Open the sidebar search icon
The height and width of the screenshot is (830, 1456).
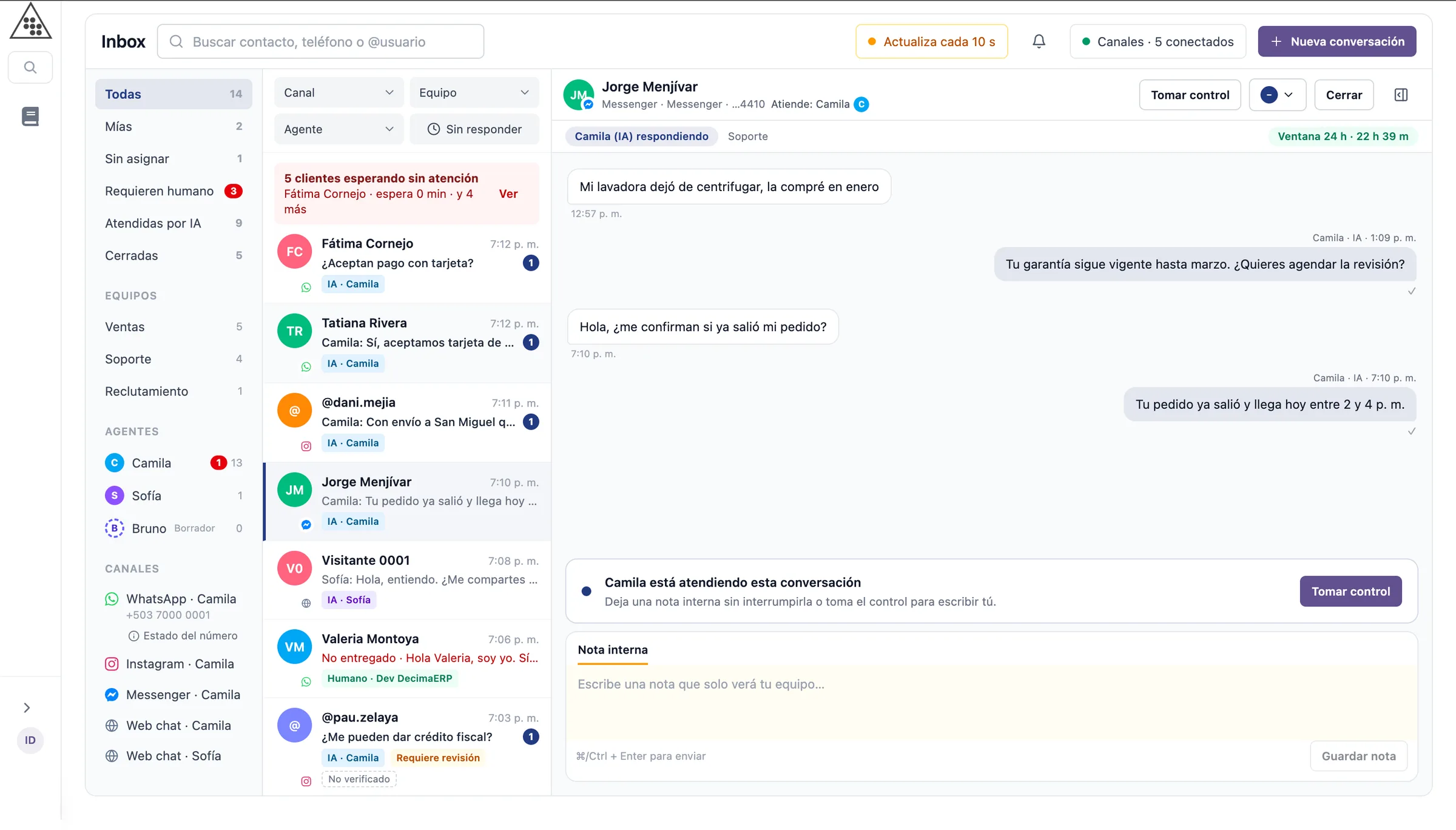tap(30, 67)
